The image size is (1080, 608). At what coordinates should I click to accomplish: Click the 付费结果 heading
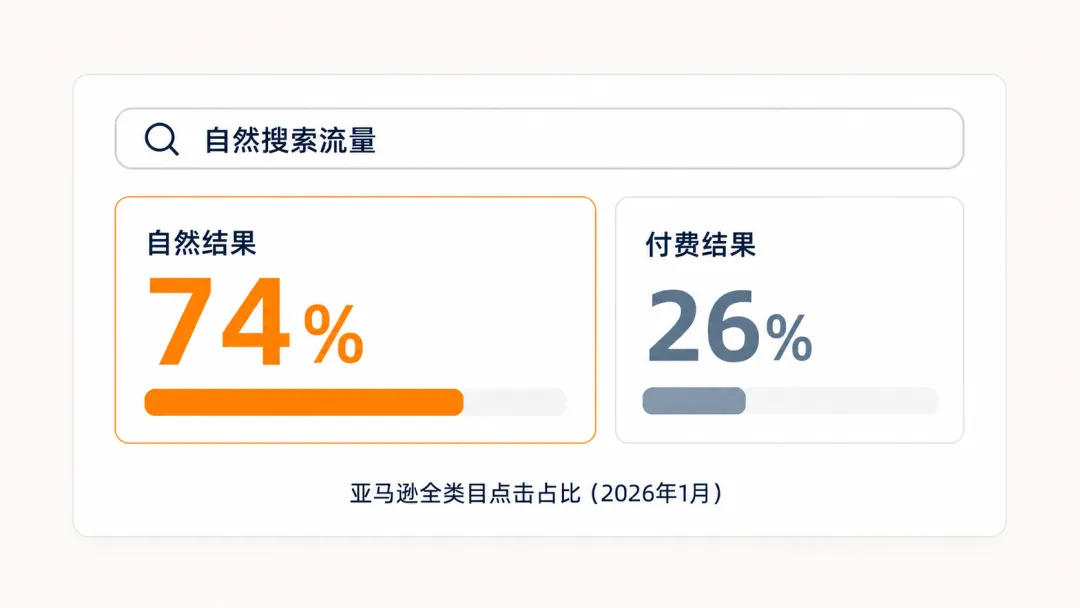point(700,244)
